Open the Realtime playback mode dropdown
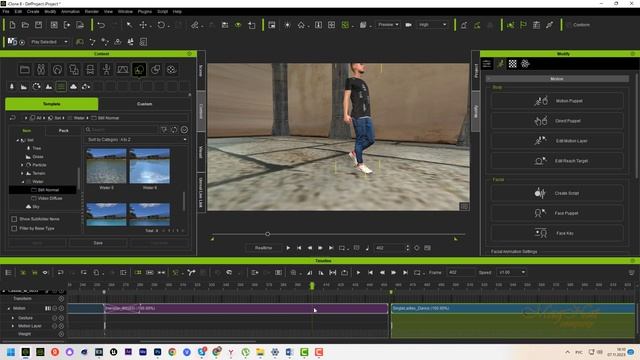This screenshot has height=360, width=640. [263, 248]
